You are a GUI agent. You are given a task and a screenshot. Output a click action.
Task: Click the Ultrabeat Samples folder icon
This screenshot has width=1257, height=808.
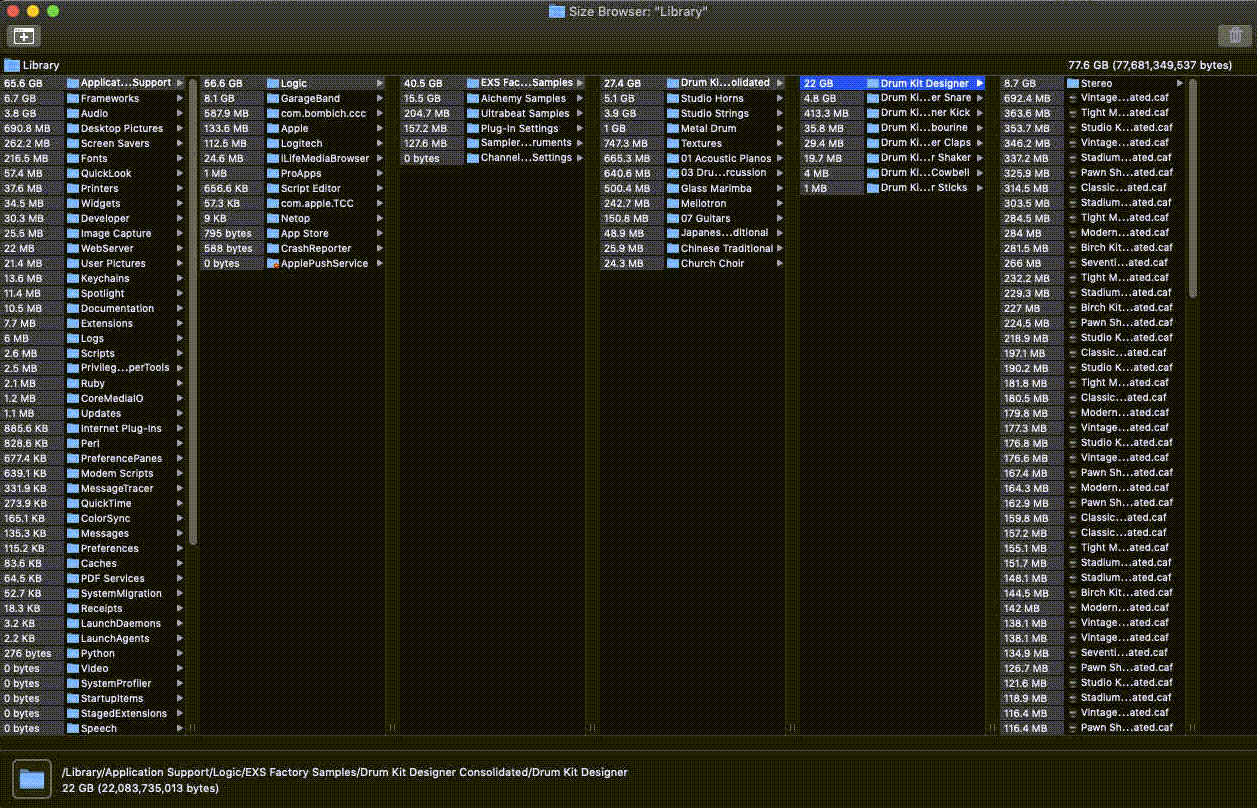[473, 113]
